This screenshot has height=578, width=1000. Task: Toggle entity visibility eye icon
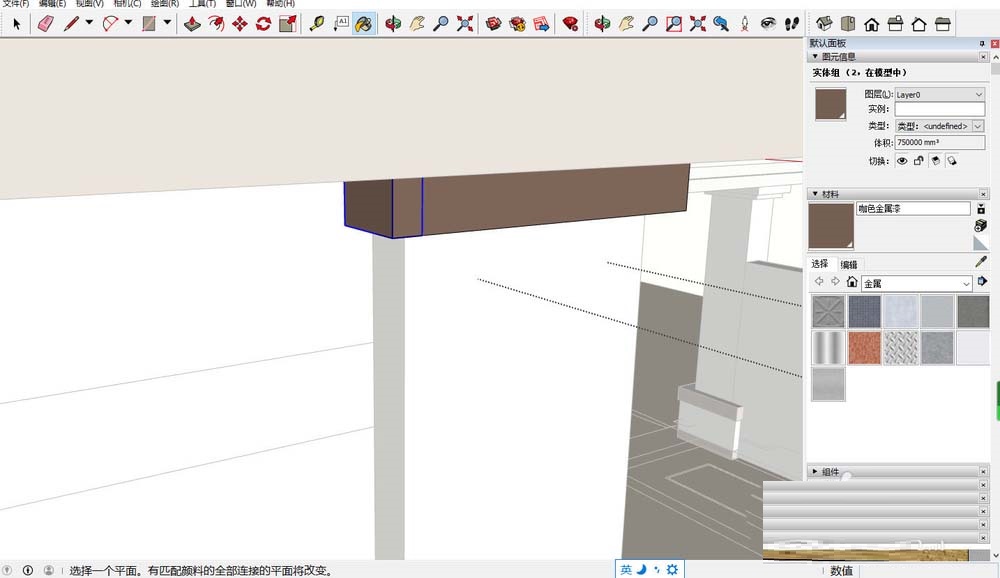click(x=902, y=160)
